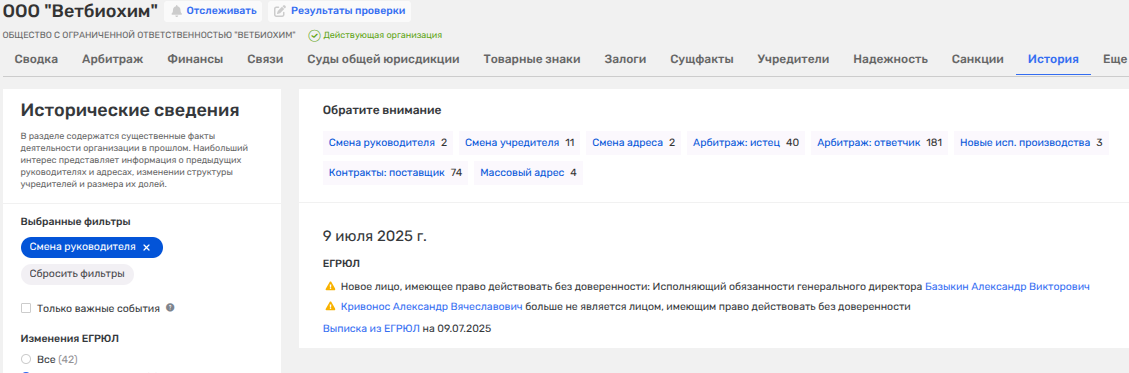Image resolution: width=1129 pixels, height=373 pixels.
Task: Click warning icon beside Новое лицо entry
Action: tap(330, 286)
